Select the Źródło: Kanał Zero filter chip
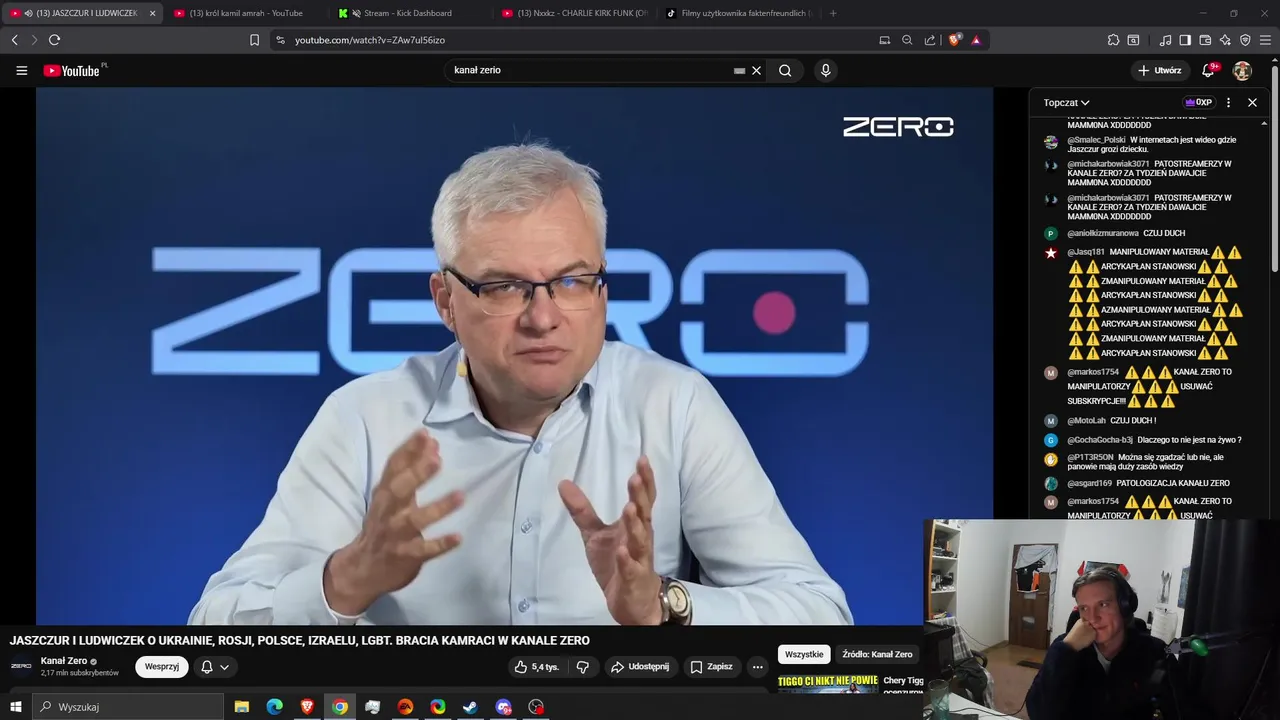1280x720 pixels. [877, 654]
